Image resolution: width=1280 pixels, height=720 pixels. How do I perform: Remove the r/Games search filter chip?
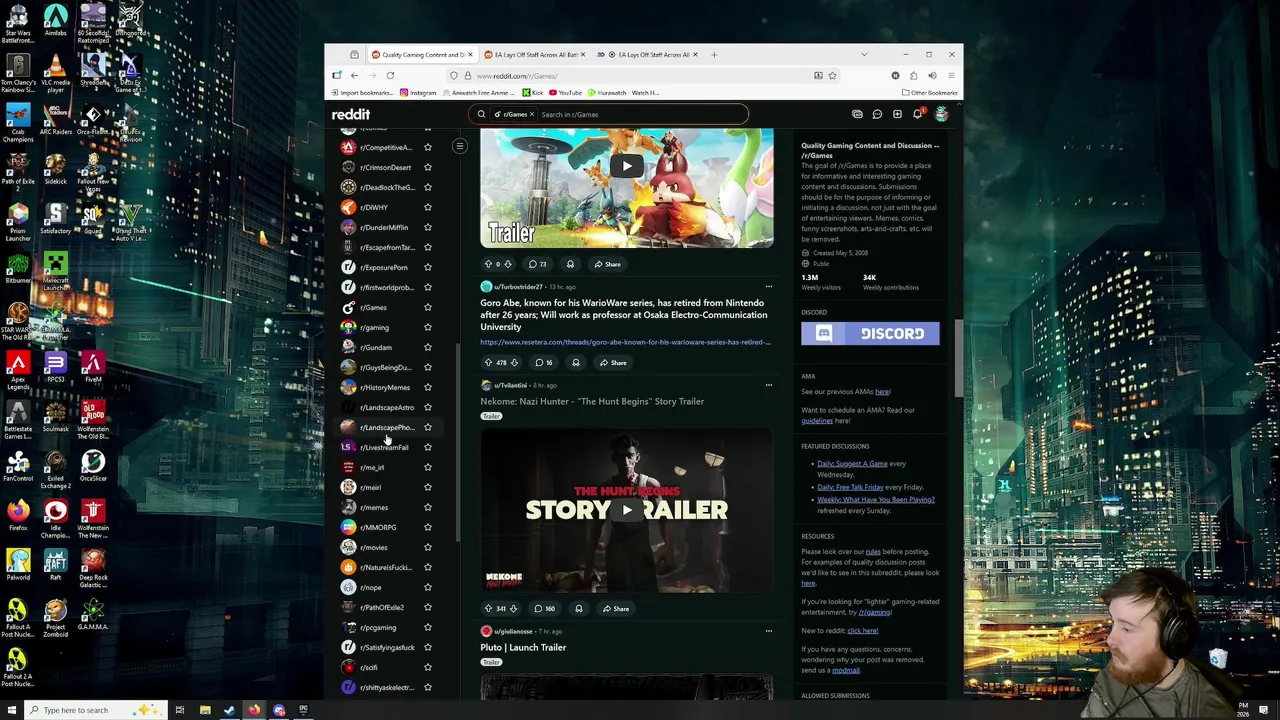pos(532,114)
